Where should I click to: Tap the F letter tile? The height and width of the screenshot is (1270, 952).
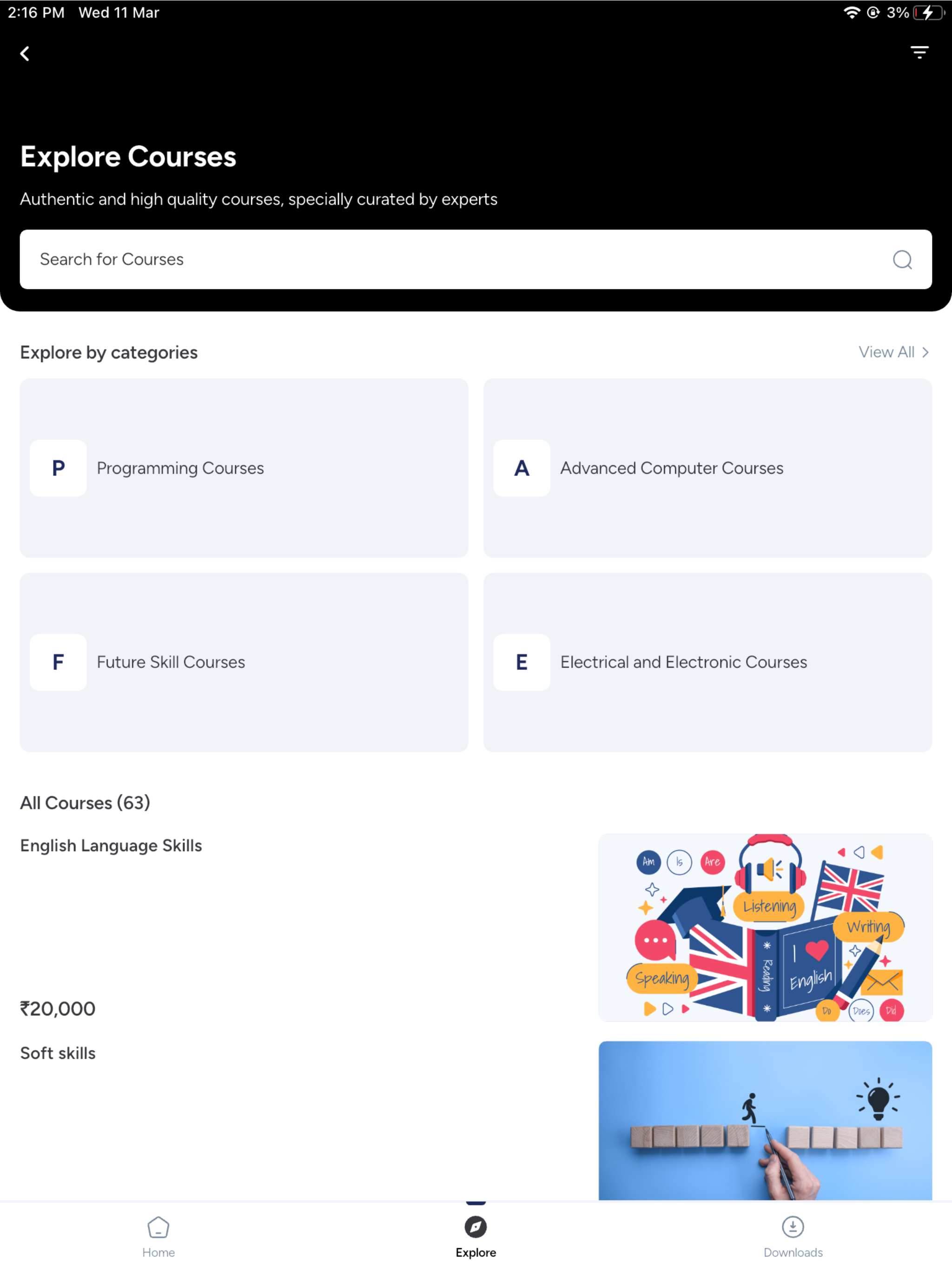coord(58,662)
